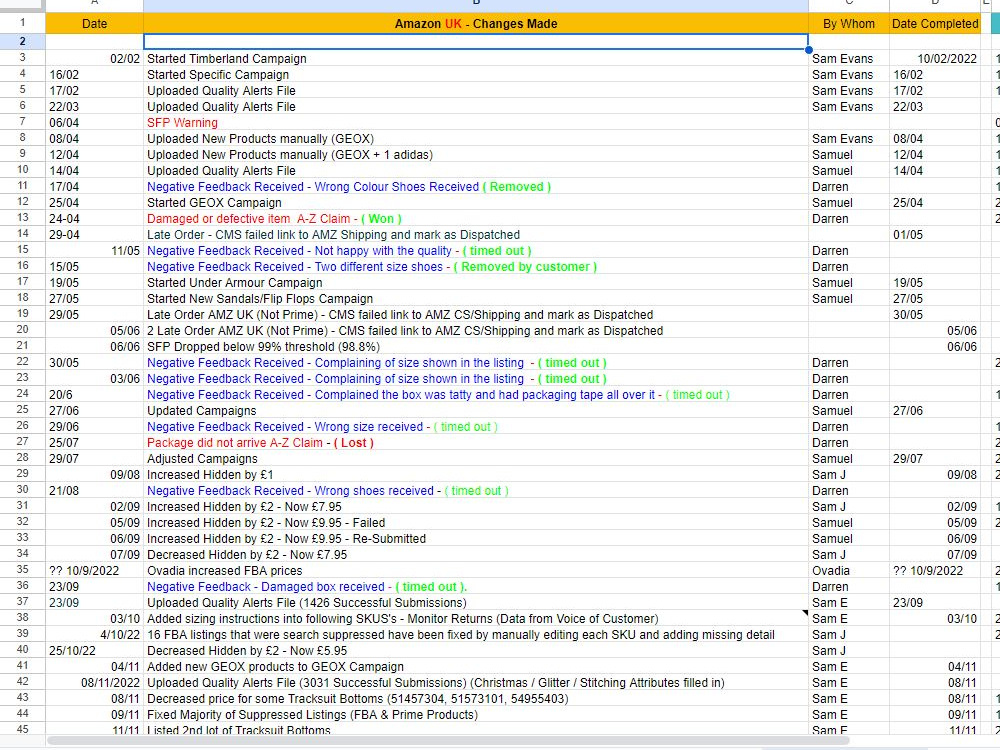Select 'Started New Sandals/Flip Flops Campaign' cell
The height and width of the screenshot is (750, 1000).
476,298
